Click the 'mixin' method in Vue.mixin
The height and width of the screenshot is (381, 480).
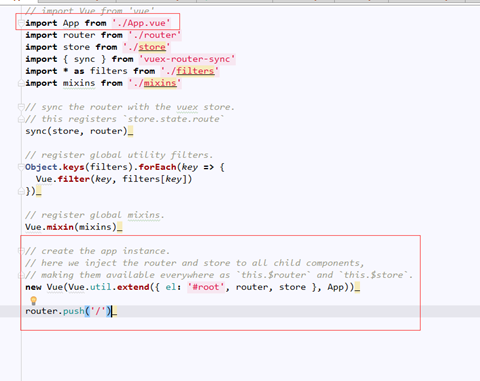[x=60, y=227]
